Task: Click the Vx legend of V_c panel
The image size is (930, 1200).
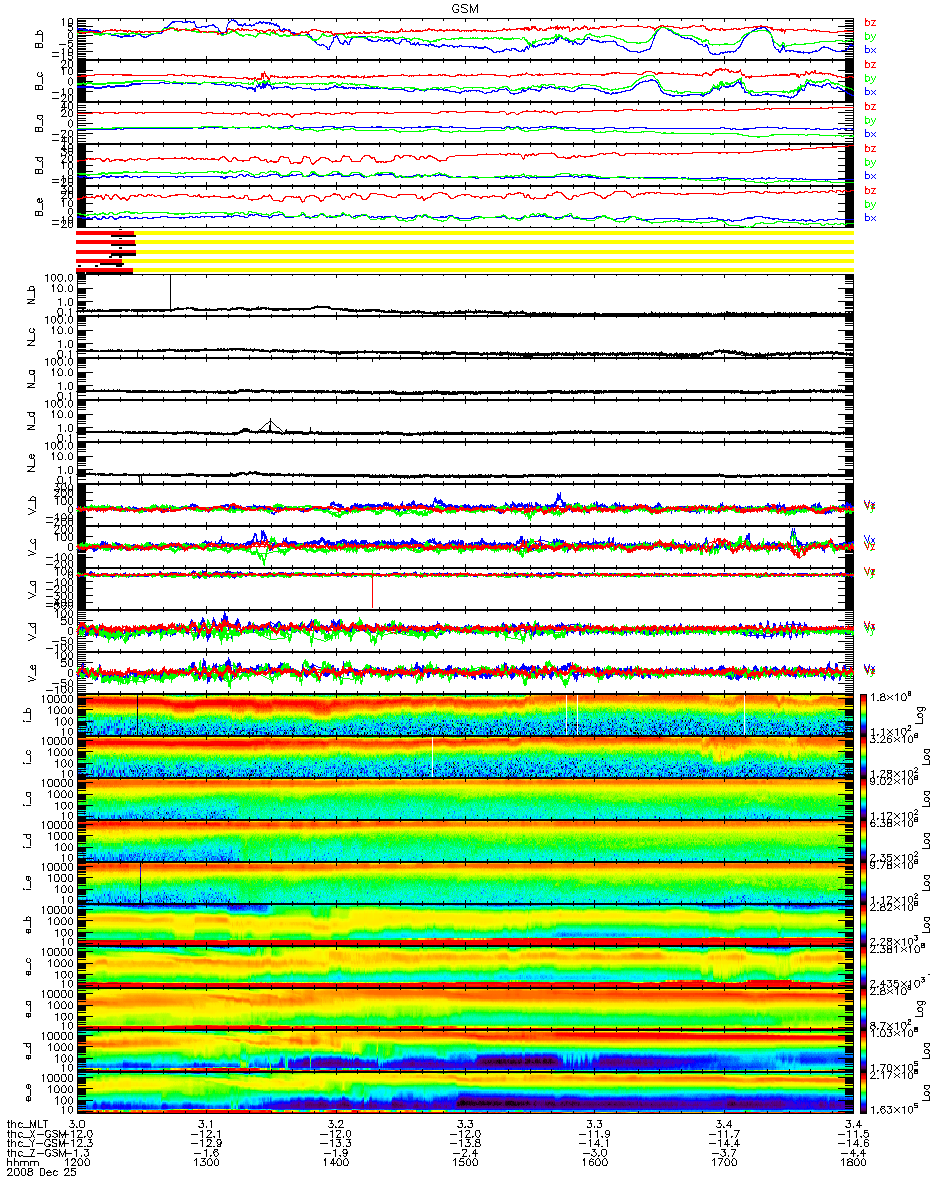Action: point(869,539)
